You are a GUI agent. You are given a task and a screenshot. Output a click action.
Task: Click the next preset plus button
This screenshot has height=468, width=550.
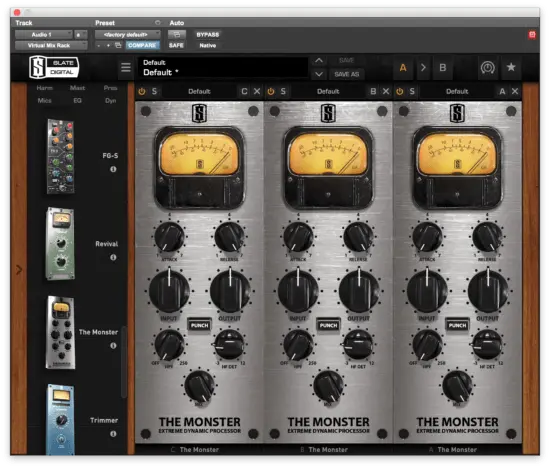point(108,45)
